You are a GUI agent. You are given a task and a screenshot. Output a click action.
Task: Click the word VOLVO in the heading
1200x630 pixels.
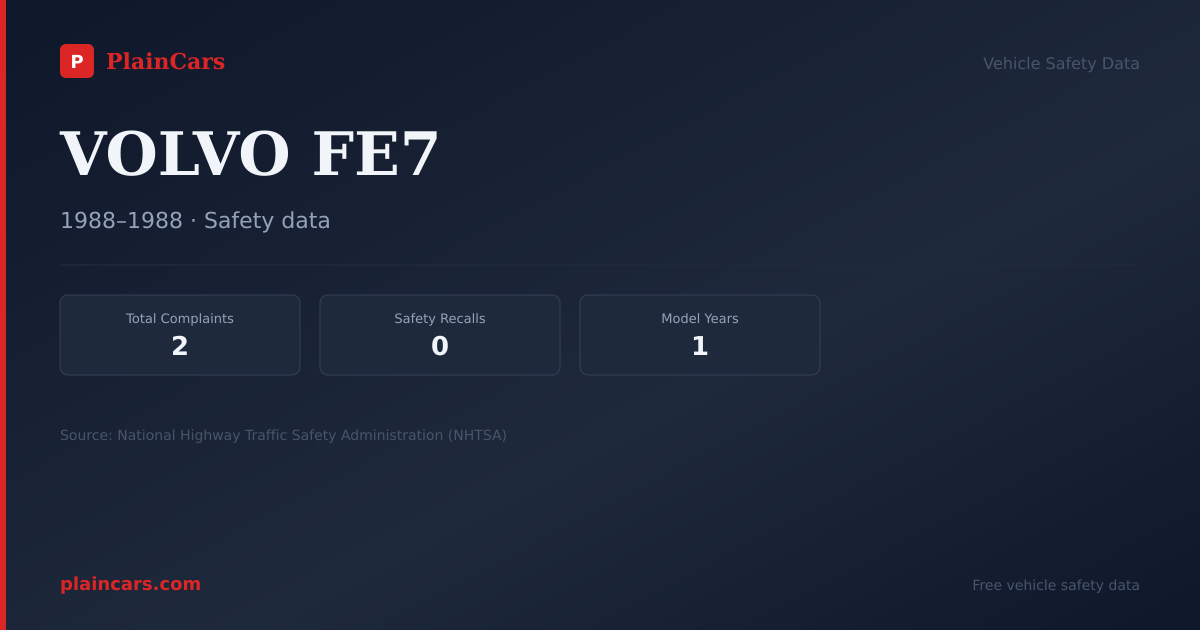tap(175, 154)
